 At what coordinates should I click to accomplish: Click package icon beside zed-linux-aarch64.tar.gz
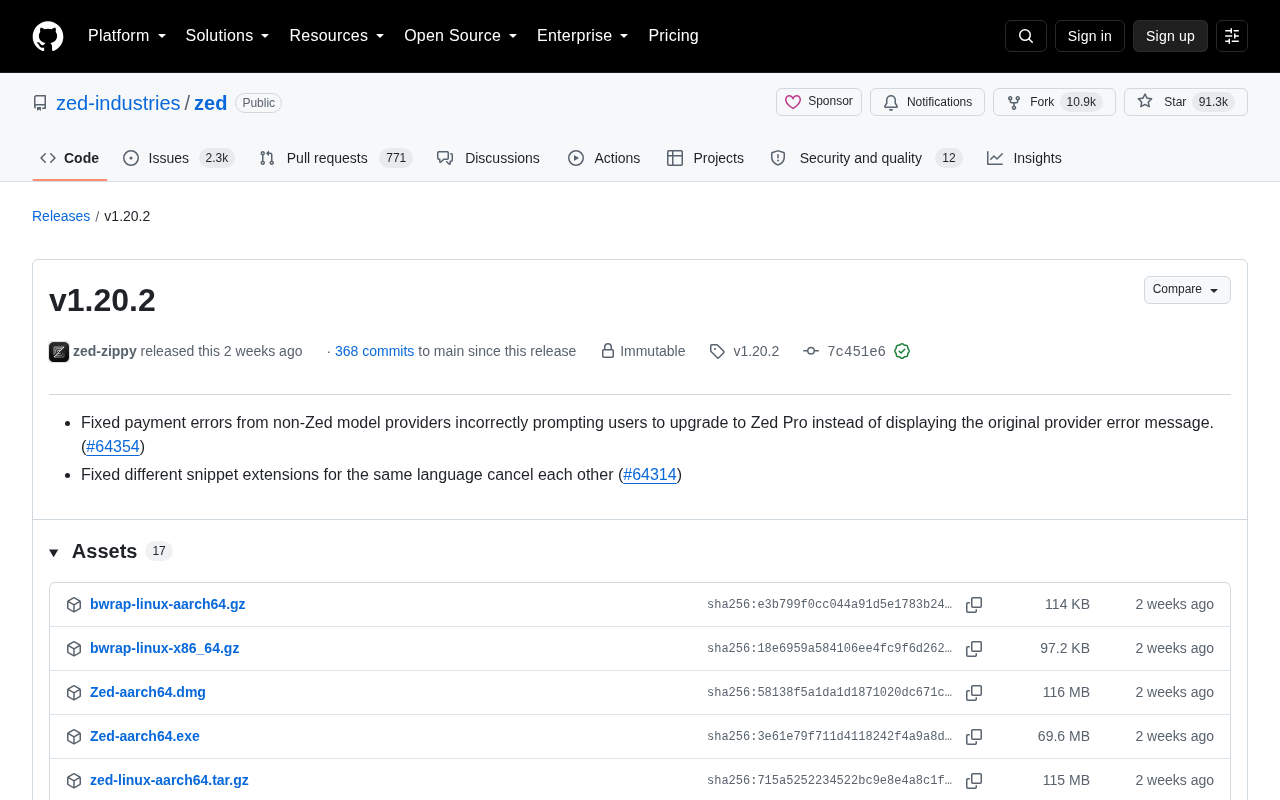(74, 781)
